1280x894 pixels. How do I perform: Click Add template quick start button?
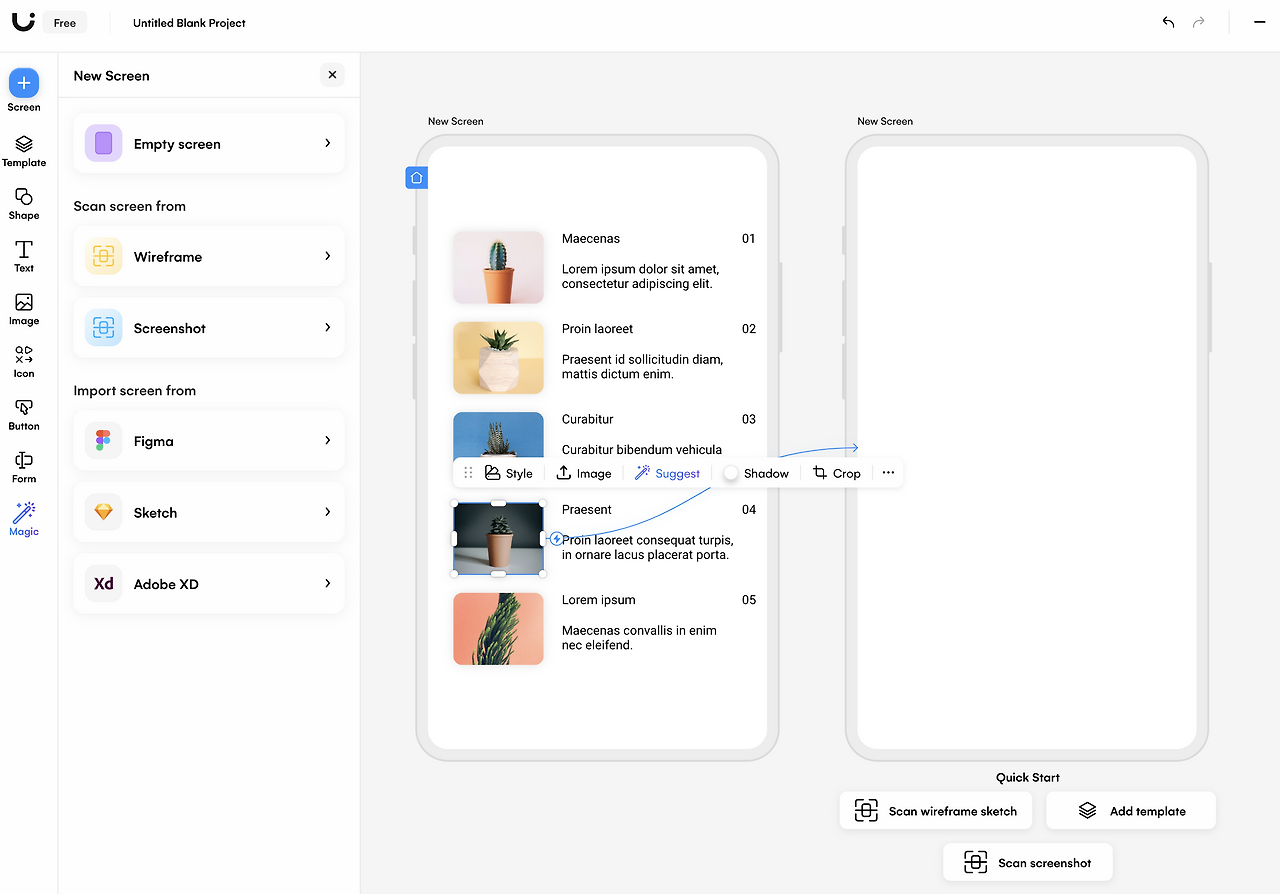pos(1131,811)
